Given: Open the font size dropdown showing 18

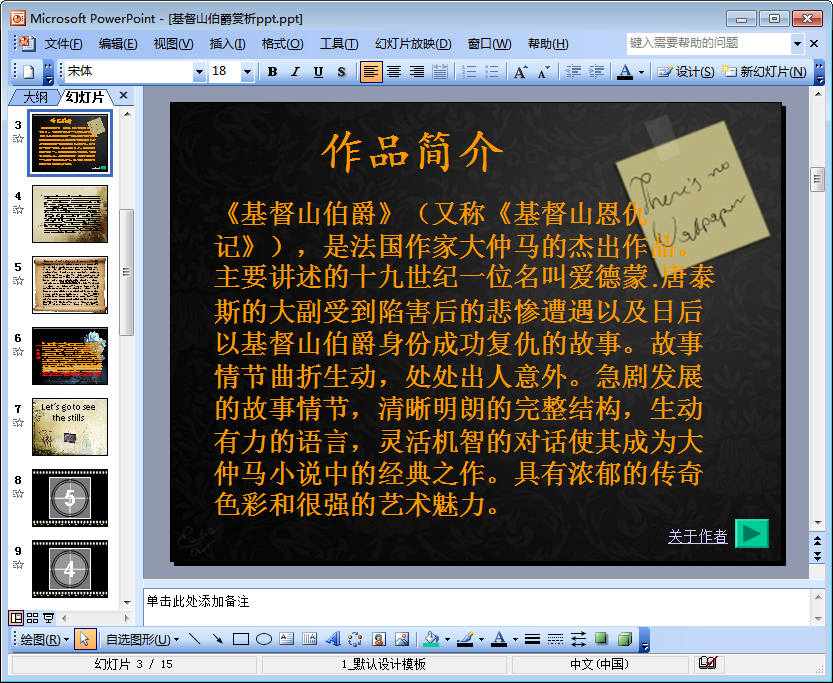Looking at the screenshot, I should [247, 72].
